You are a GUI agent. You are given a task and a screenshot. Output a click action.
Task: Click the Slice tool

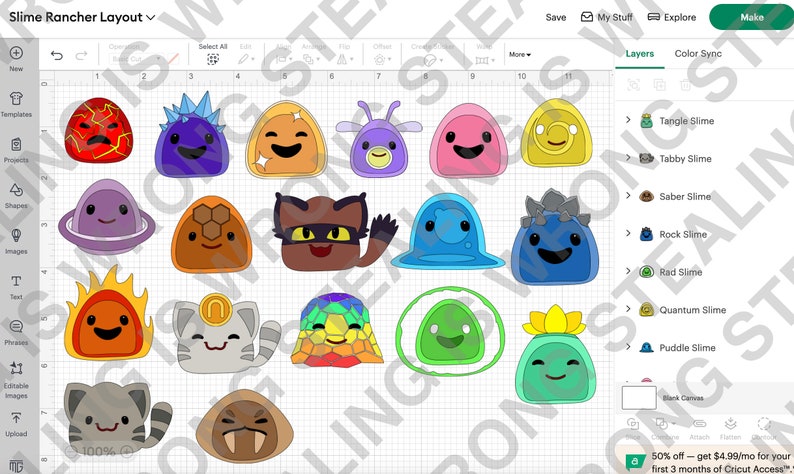[x=632, y=428]
